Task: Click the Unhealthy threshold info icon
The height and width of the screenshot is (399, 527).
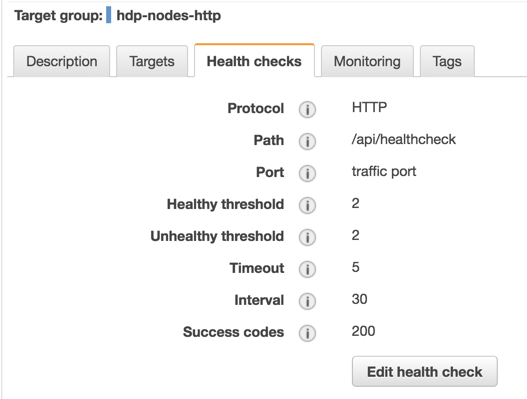Action: point(307,237)
